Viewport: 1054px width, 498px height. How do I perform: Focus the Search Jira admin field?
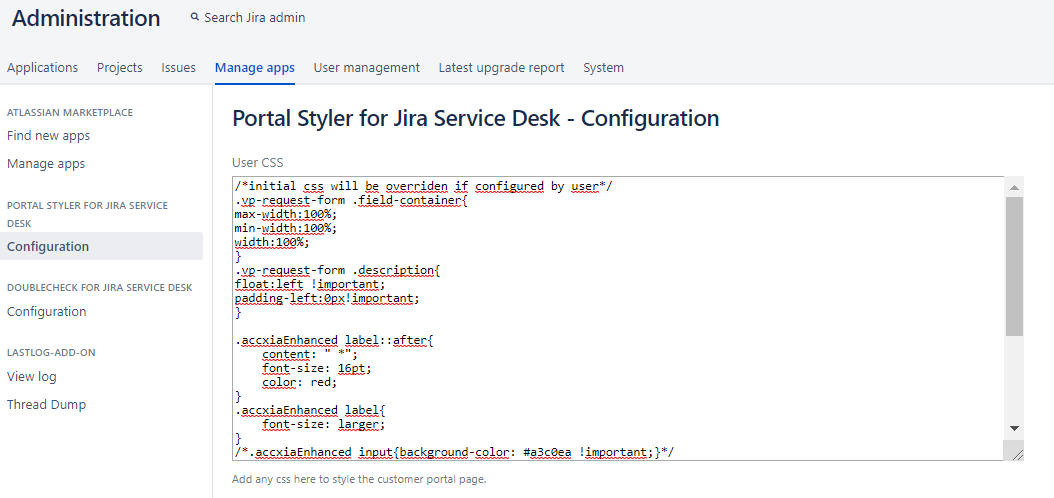point(254,17)
